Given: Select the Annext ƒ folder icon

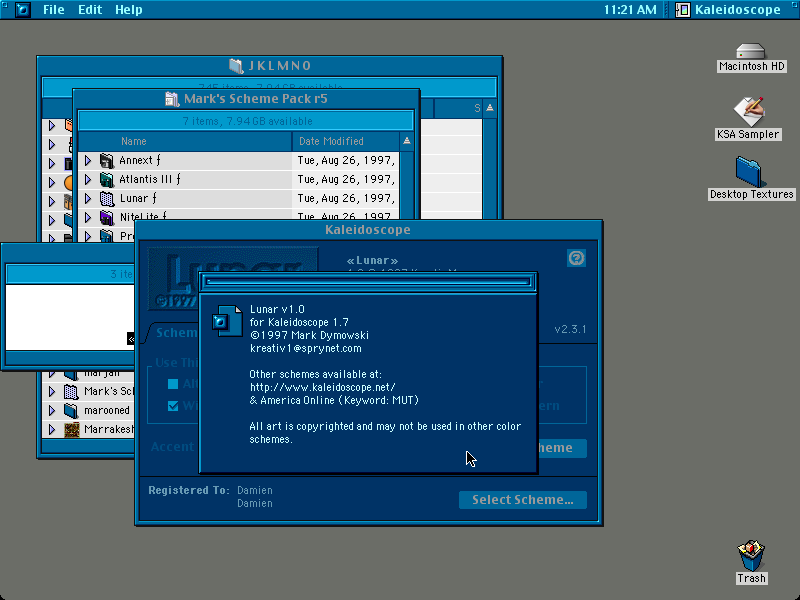Looking at the screenshot, I should coord(106,161).
